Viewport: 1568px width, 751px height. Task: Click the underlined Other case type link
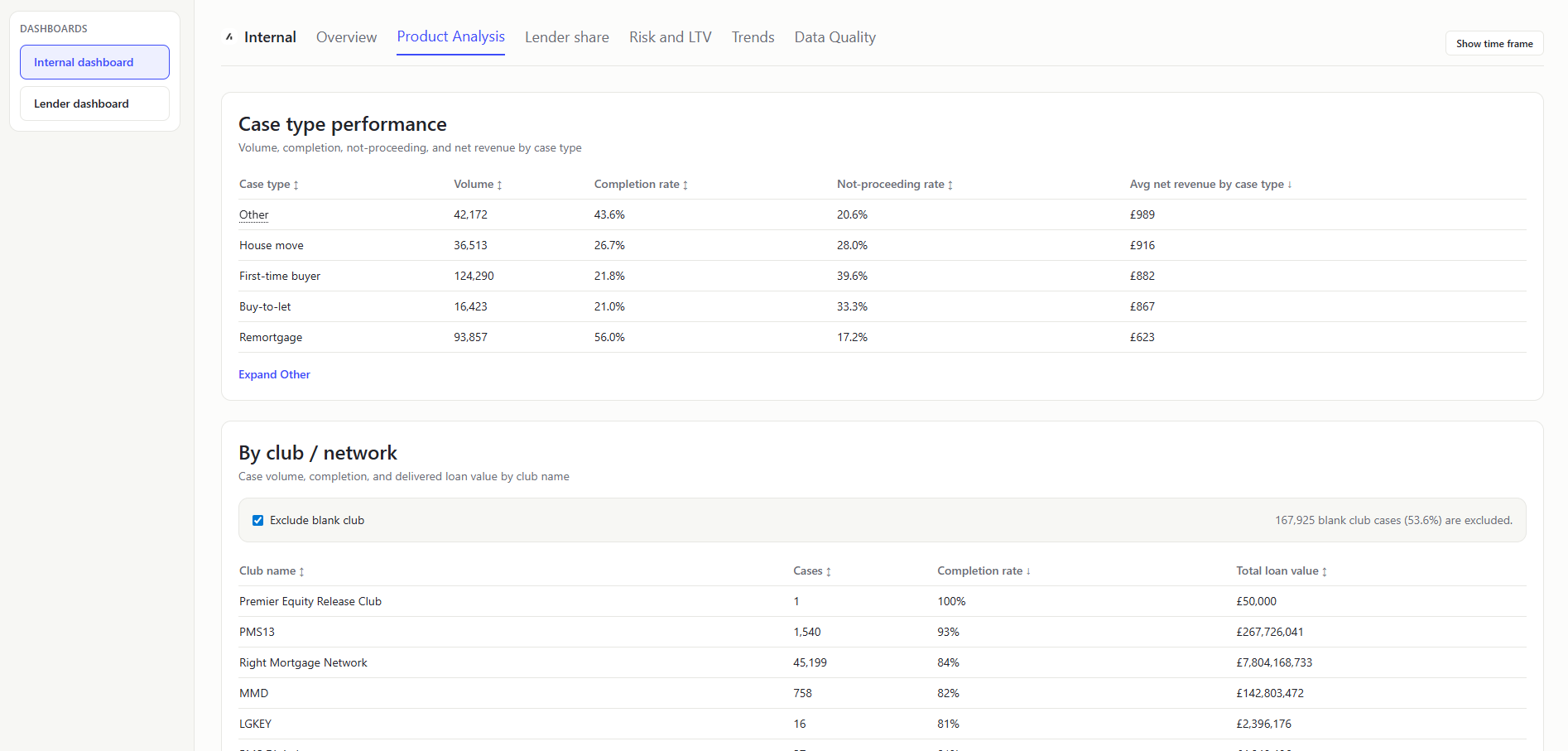point(253,214)
